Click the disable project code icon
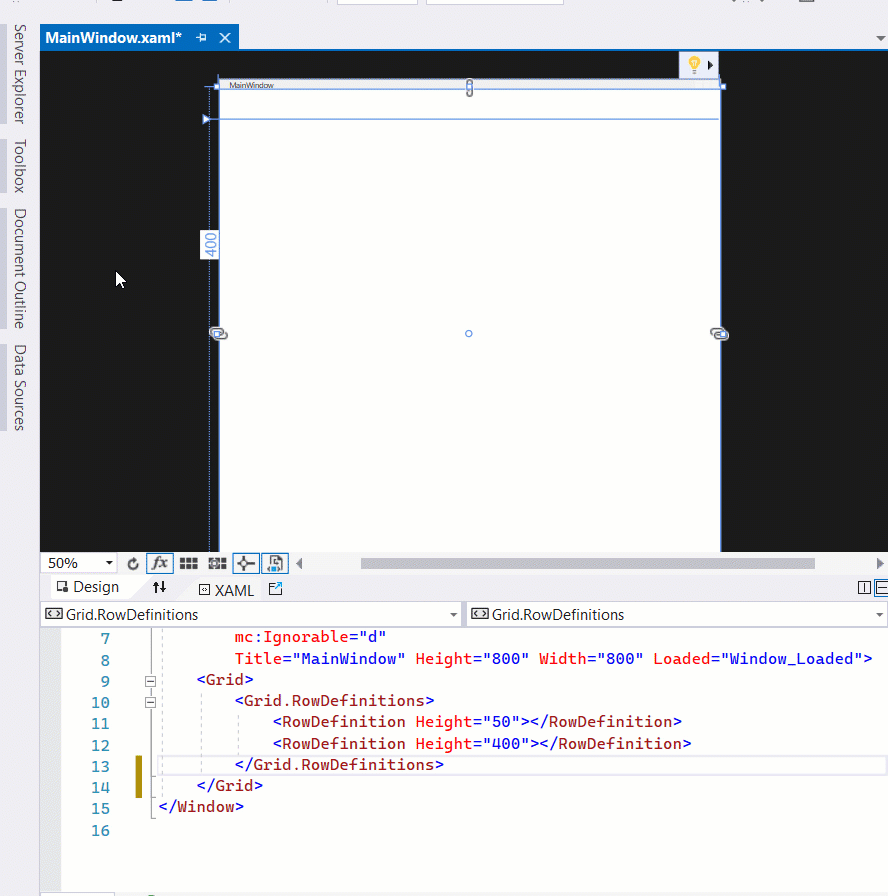 click(x=274, y=563)
